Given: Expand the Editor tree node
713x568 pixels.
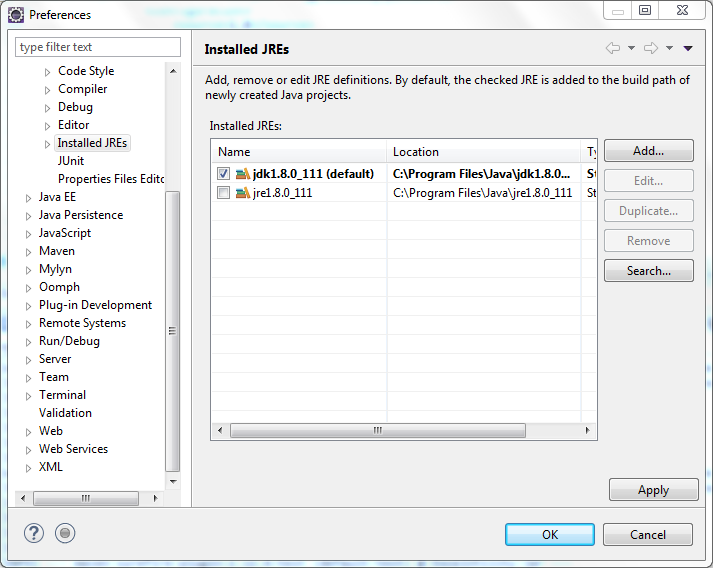Looking at the screenshot, I should click(x=47, y=126).
